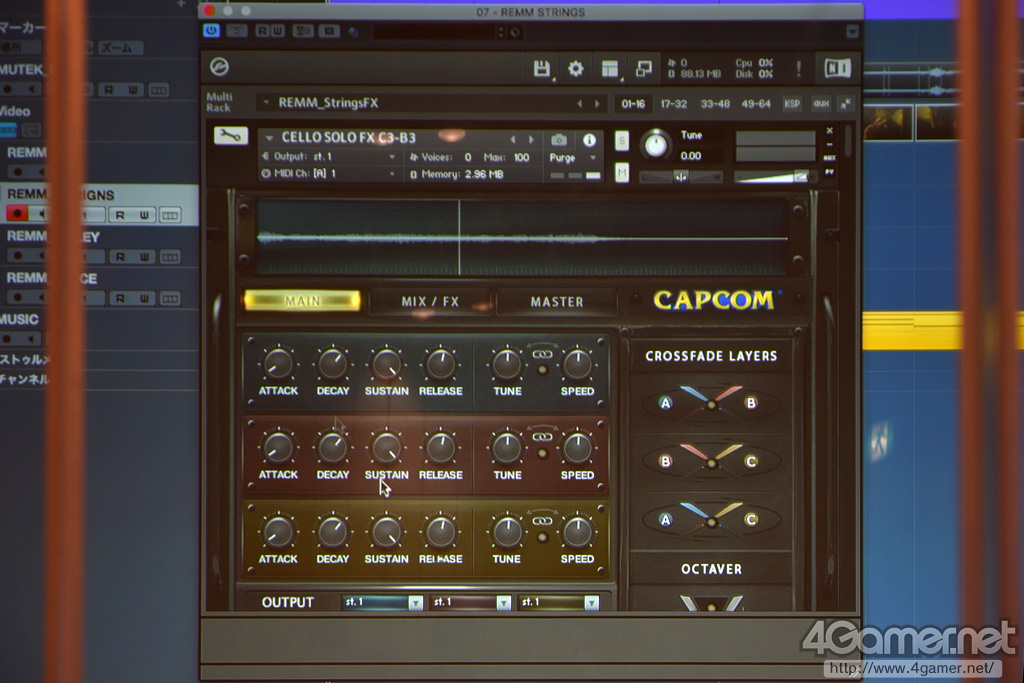Mute the Cello instrument with the M button
This screenshot has width=1024, height=683.
(x=622, y=173)
